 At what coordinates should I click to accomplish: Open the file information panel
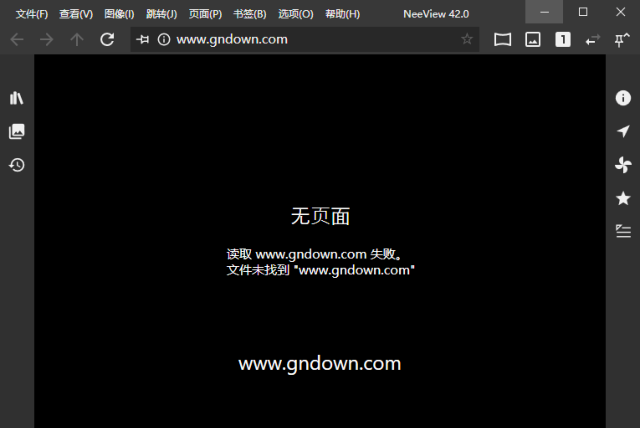coord(623,98)
